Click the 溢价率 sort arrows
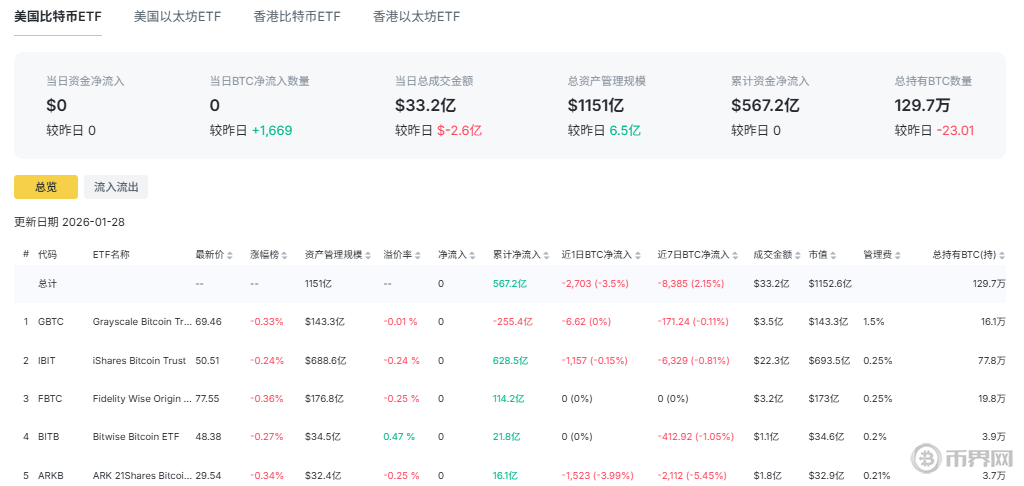This screenshot has height=486, width=1024. (418, 255)
